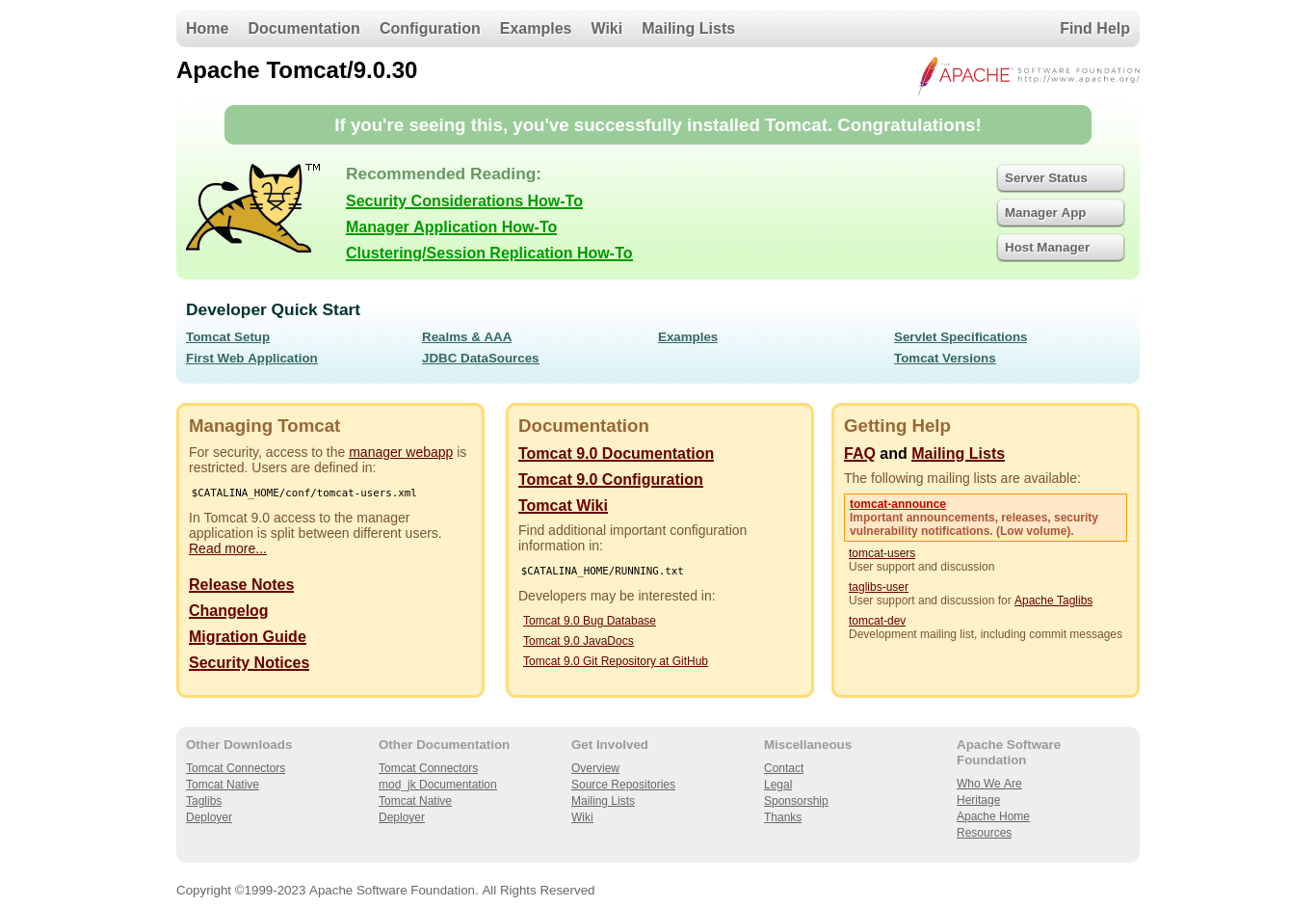Open the Migration Guide link

point(248,636)
